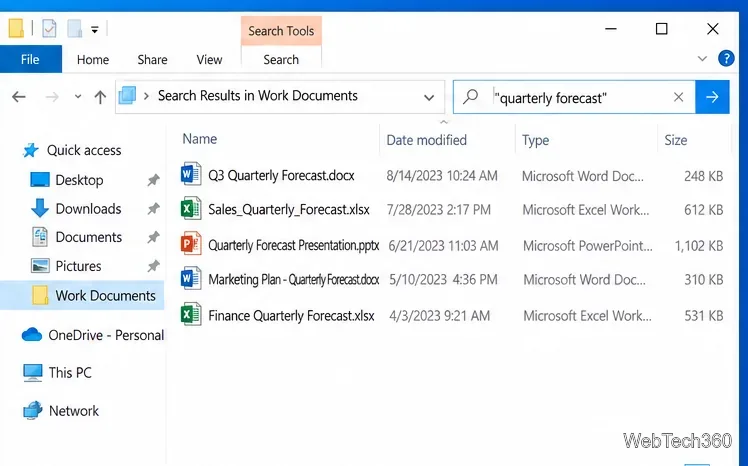748x466 pixels.
Task: Click the OneDrive cloud icon
Action: click(32, 335)
